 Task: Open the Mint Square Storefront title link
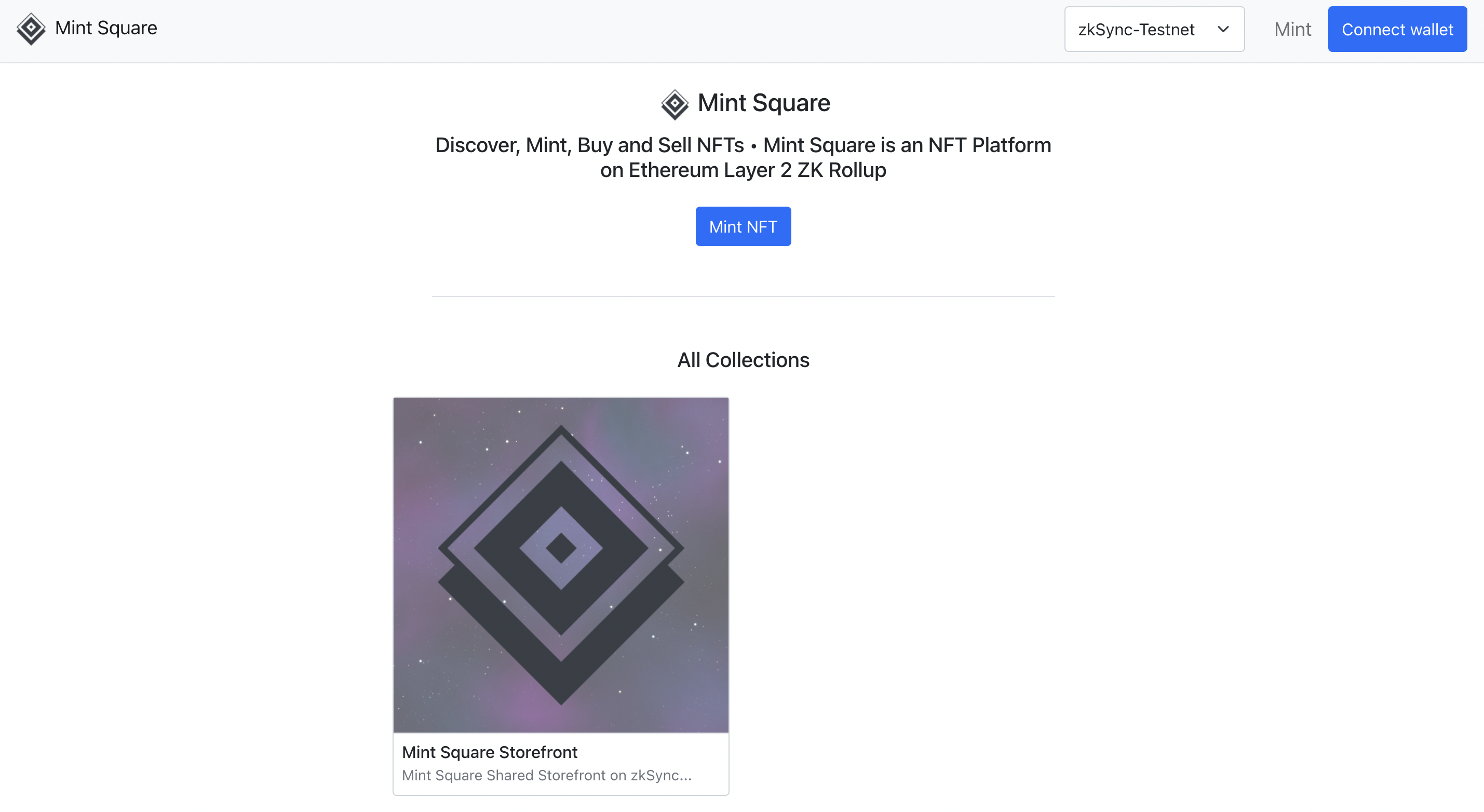click(489, 752)
